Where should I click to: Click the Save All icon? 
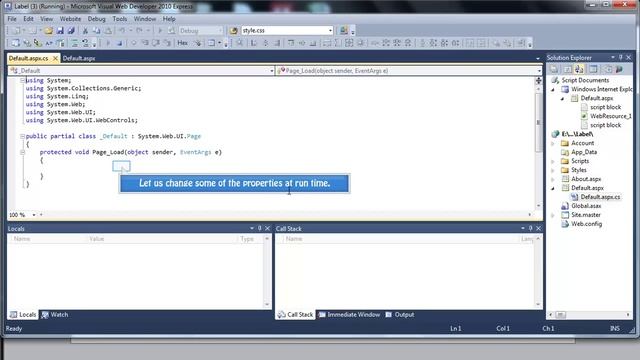click(x=71, y=31)
